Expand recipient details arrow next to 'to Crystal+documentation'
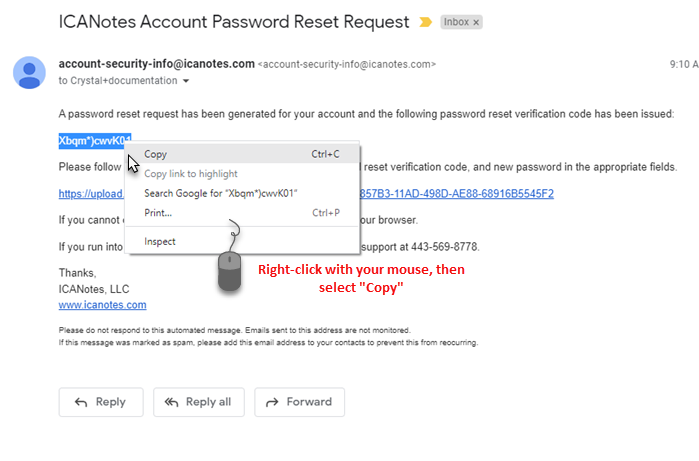 coord(186,81)
